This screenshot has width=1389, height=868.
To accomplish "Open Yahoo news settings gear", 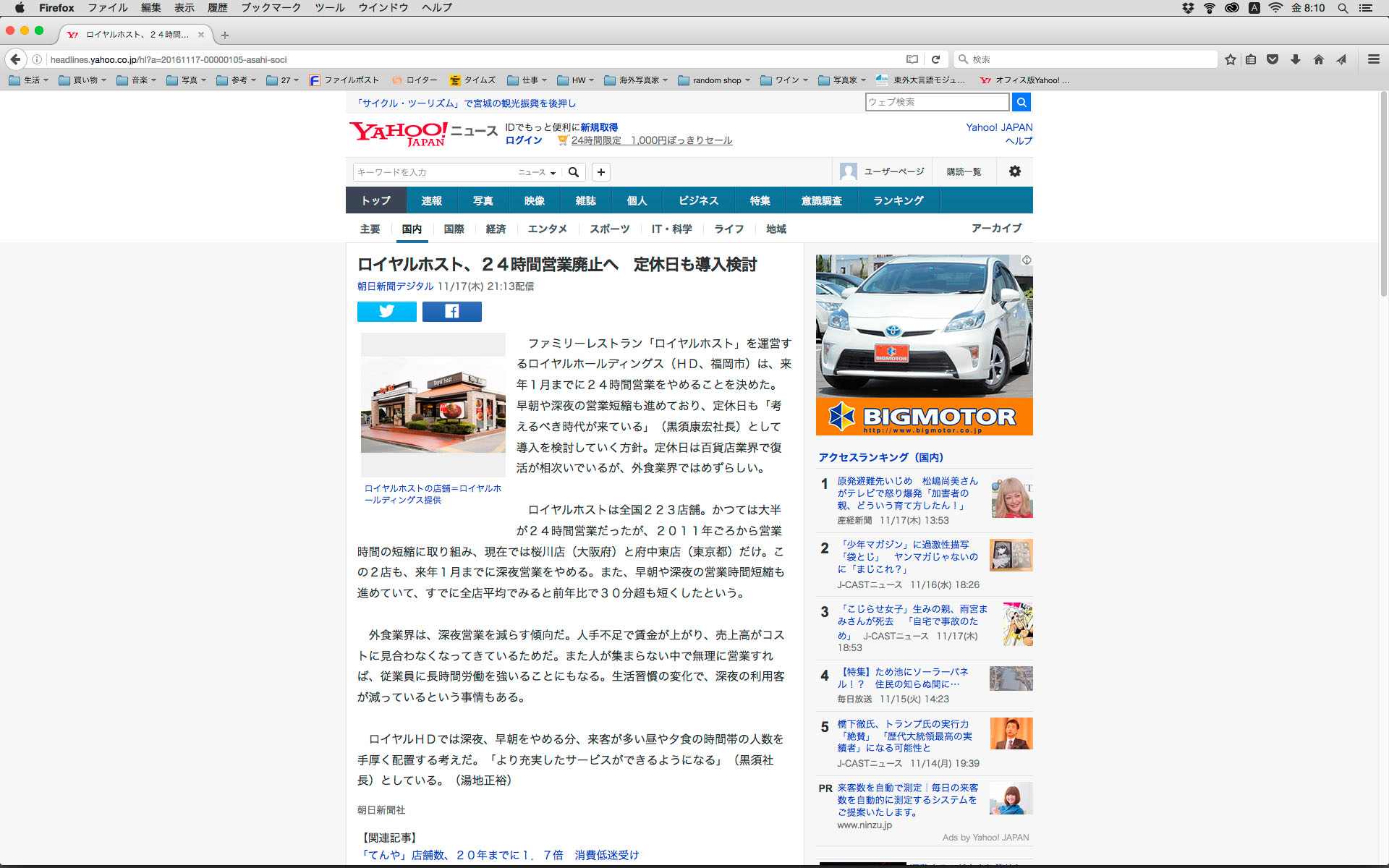I will click(1014, 171).
